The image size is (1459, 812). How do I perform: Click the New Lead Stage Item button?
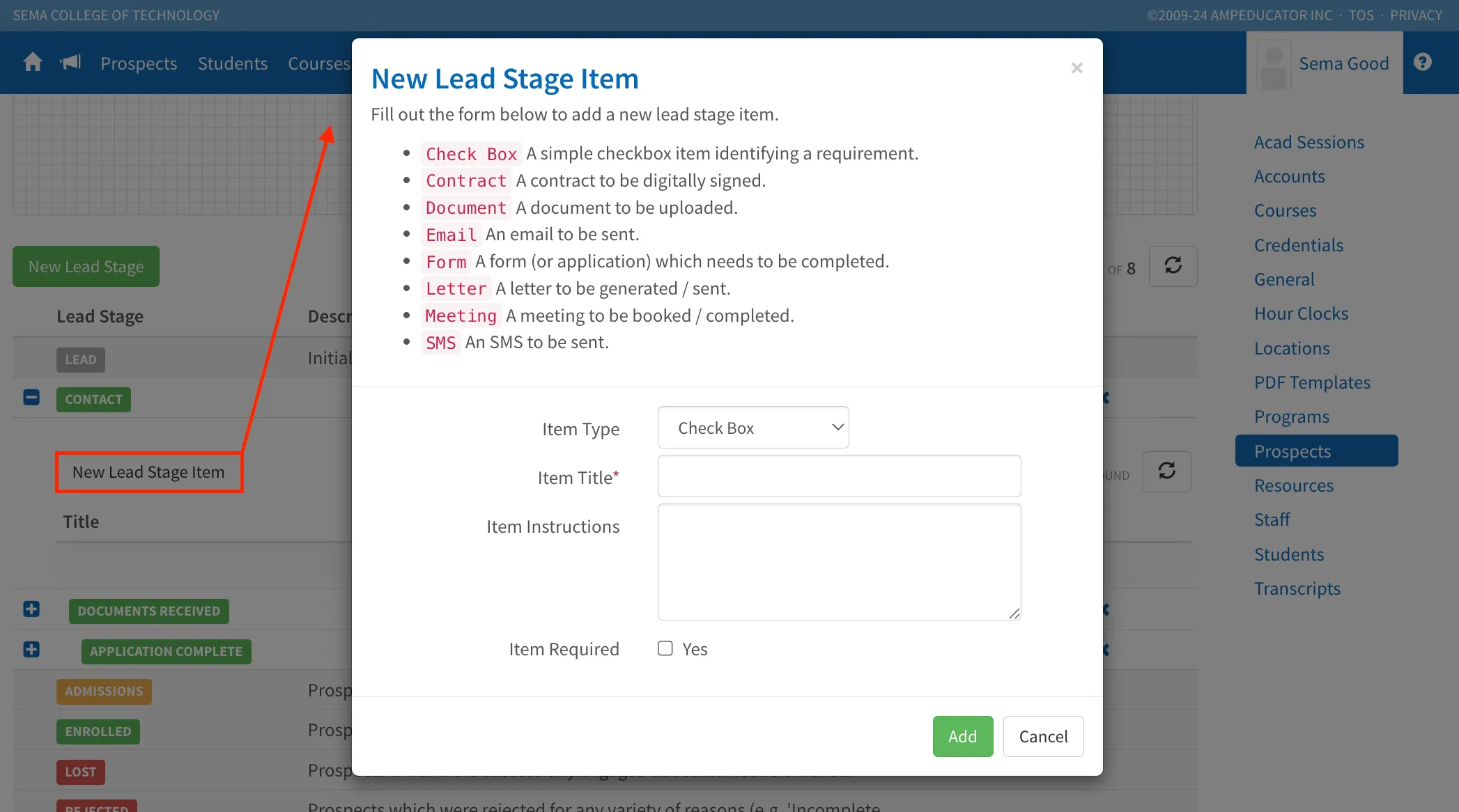click(149, 472)
